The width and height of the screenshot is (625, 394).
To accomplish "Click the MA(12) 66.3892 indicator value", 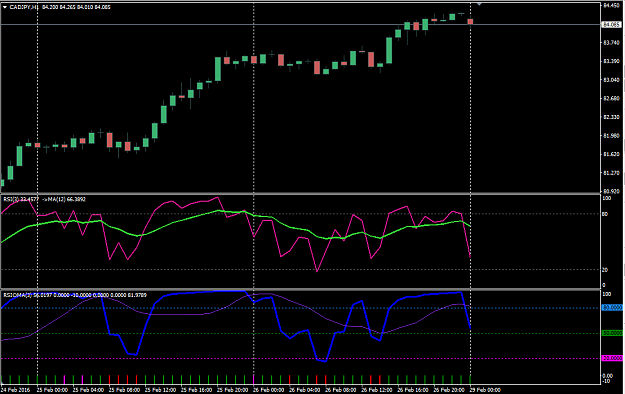I will pos(67,199).
